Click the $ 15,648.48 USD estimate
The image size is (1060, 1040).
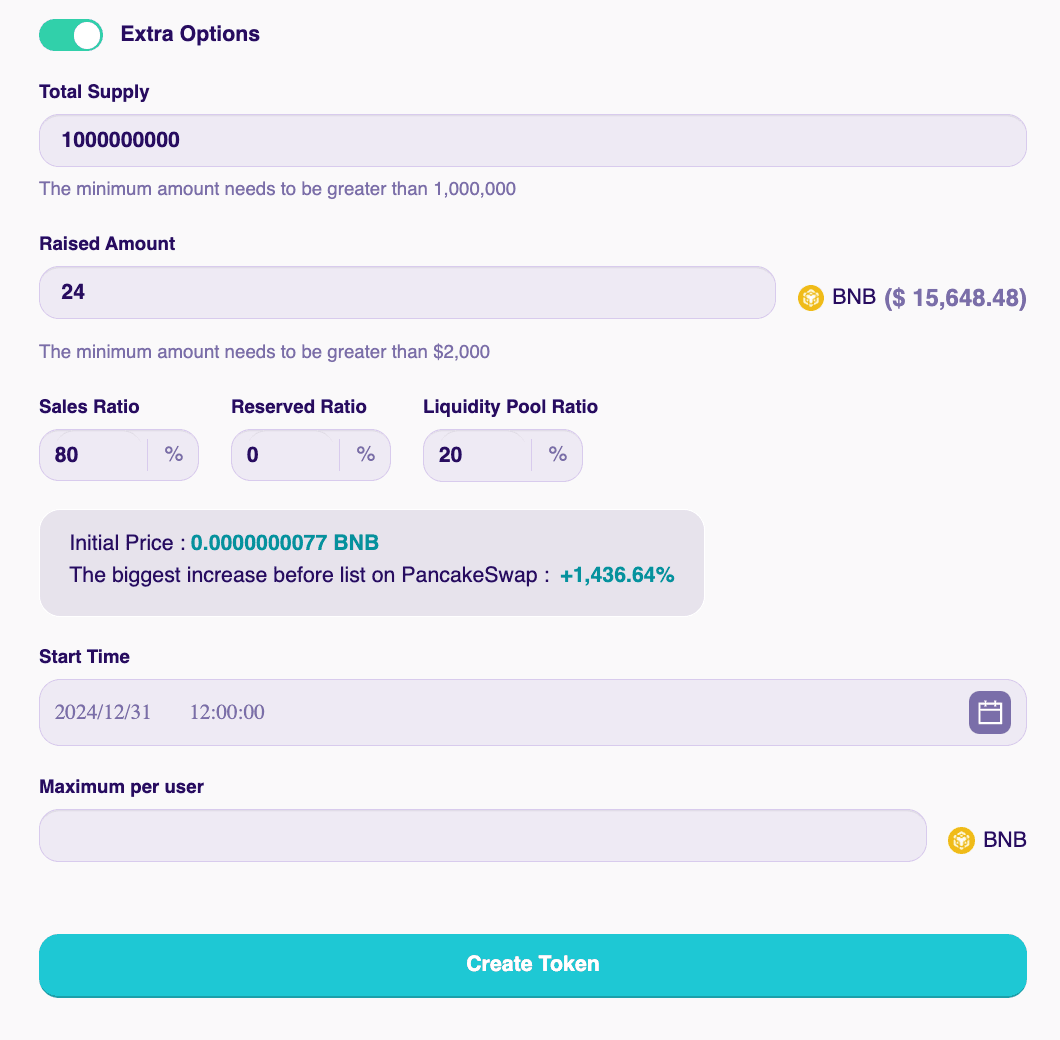[955, 298]
